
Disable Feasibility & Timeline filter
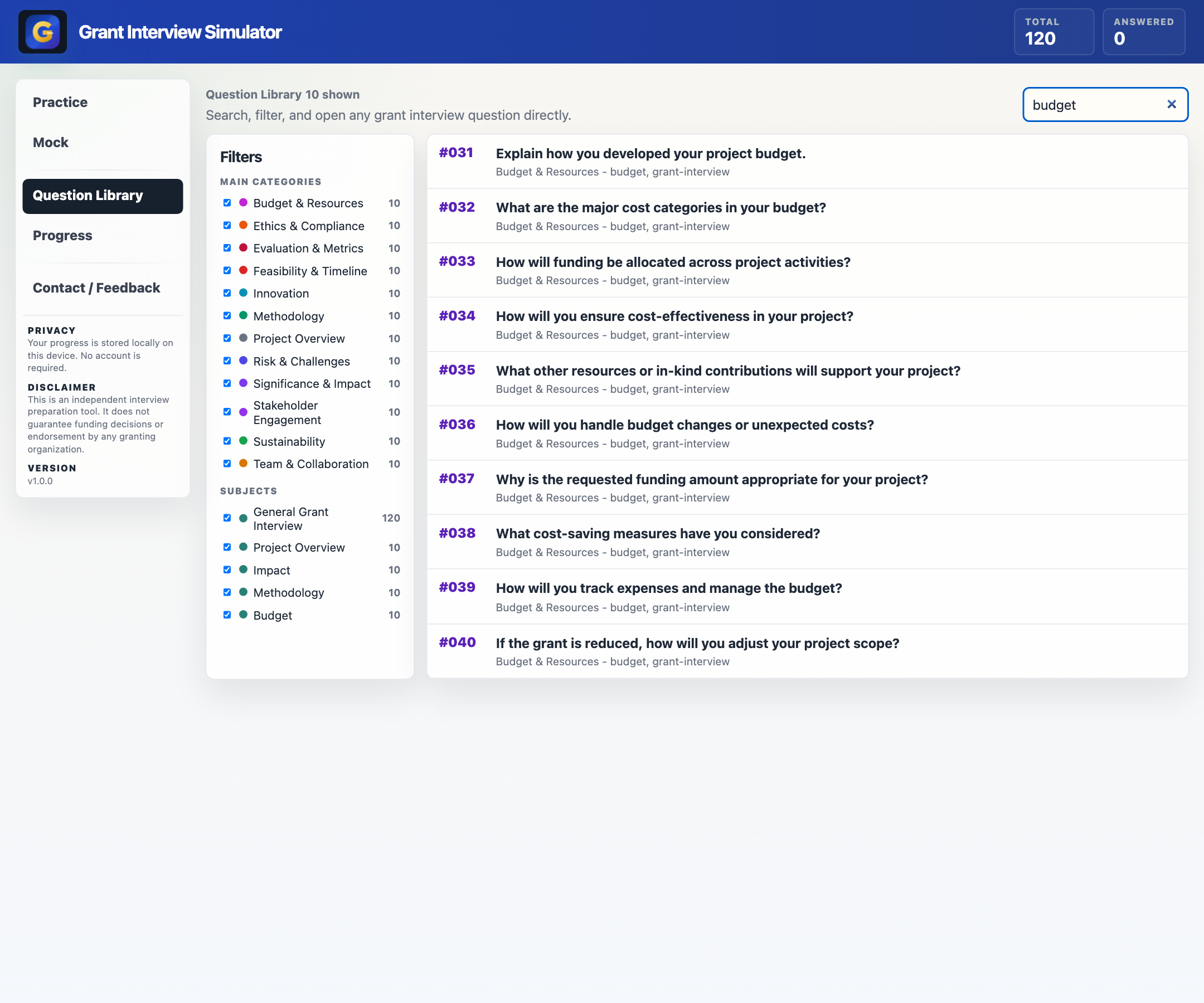pos(227,270)
